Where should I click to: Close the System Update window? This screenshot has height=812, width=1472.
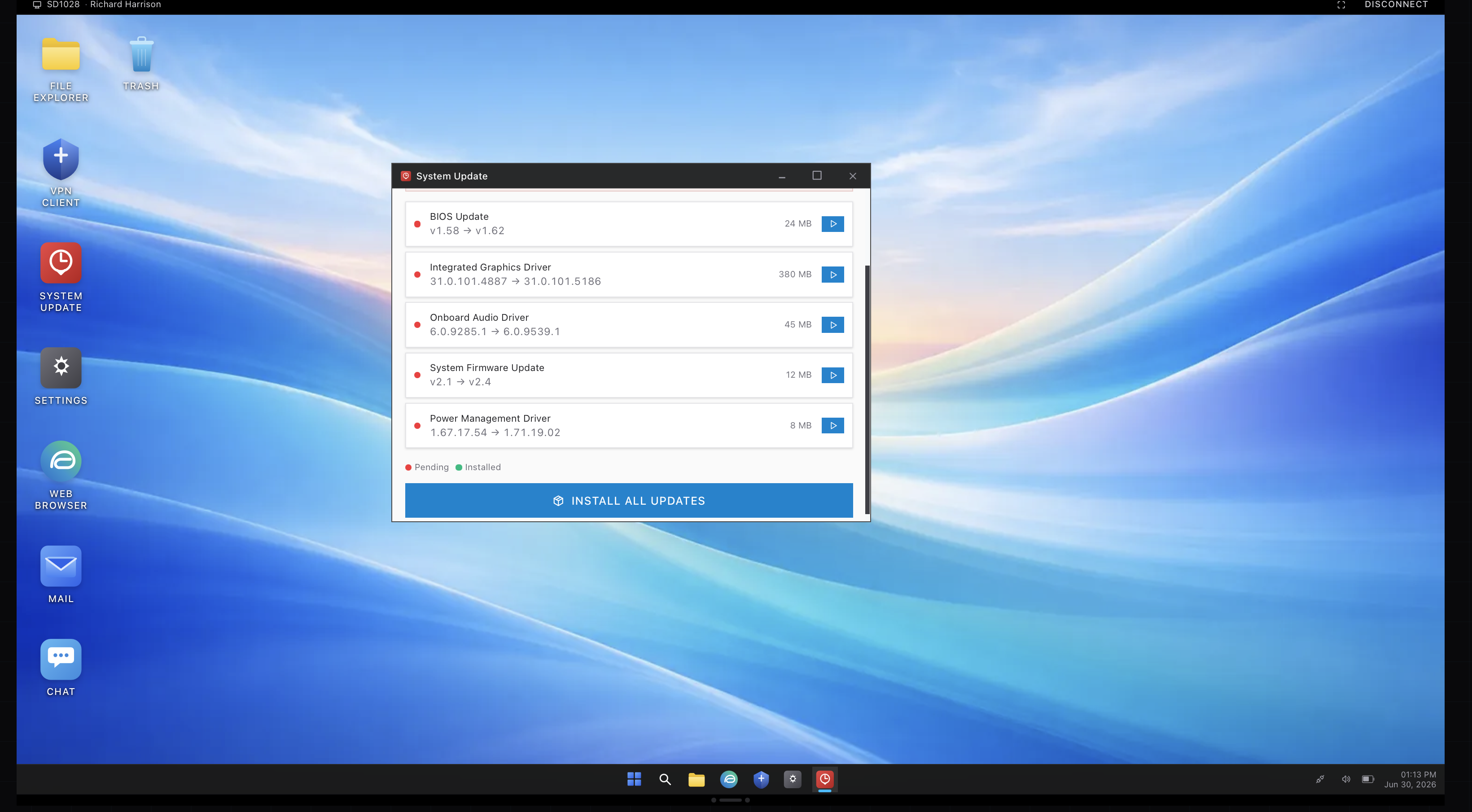pyautogui.click(x=852, y=176)
